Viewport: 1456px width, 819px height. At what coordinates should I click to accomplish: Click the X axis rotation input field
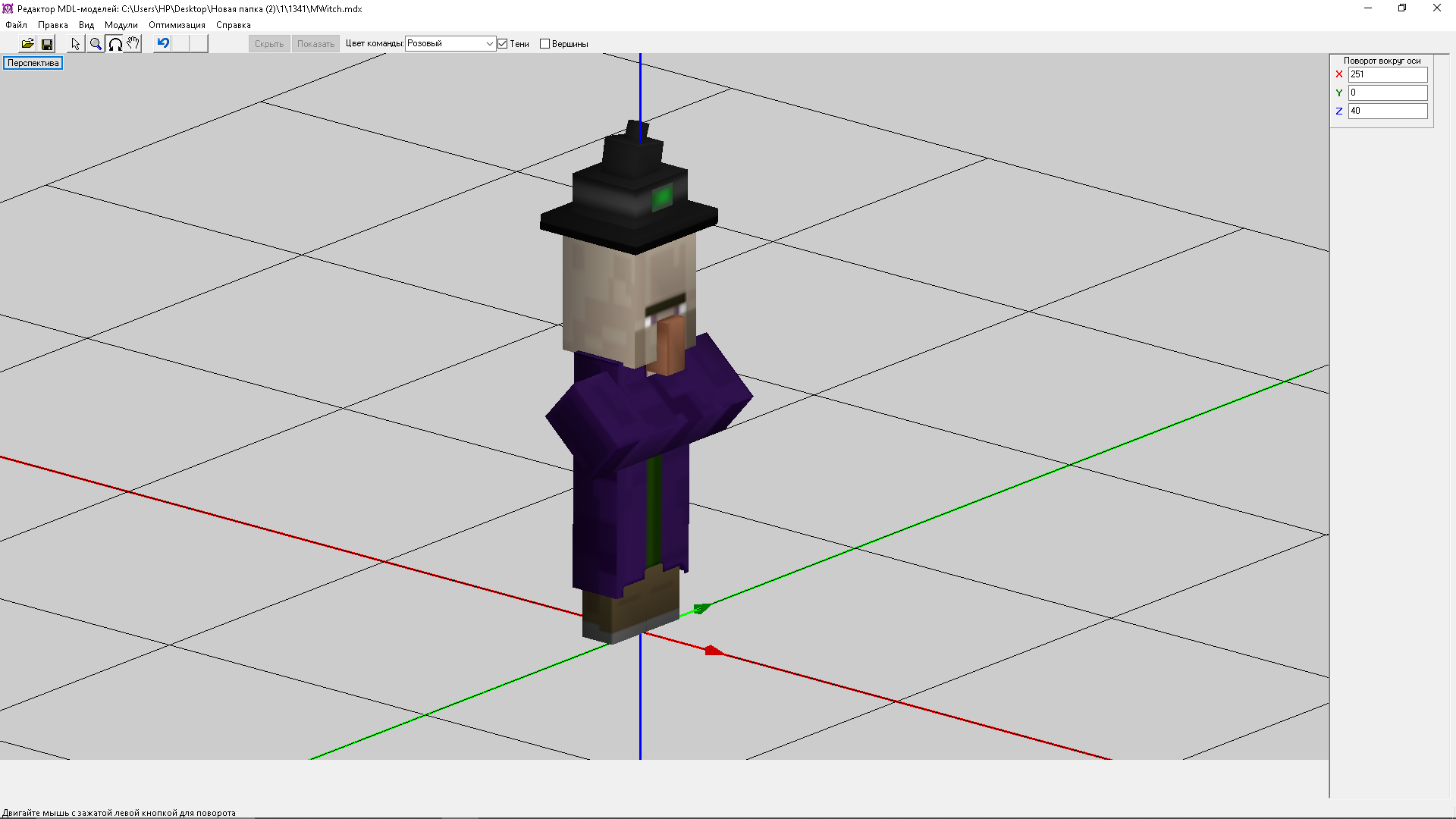1387,74
